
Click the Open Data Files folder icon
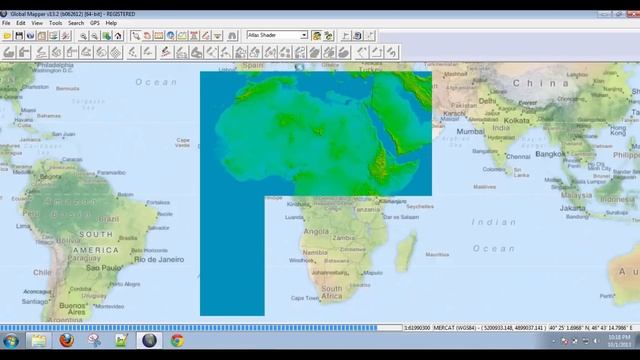pos(7,36)
